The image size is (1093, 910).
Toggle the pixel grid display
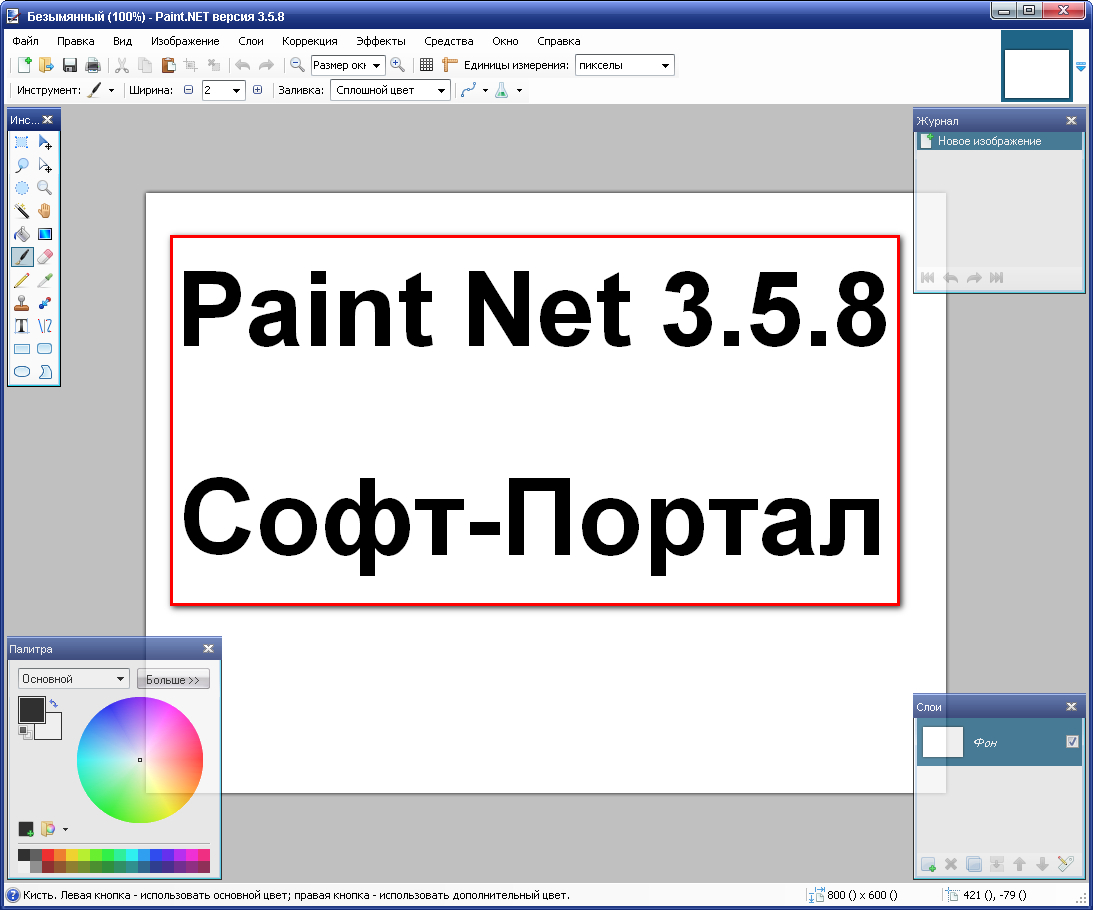click(427, 65)
